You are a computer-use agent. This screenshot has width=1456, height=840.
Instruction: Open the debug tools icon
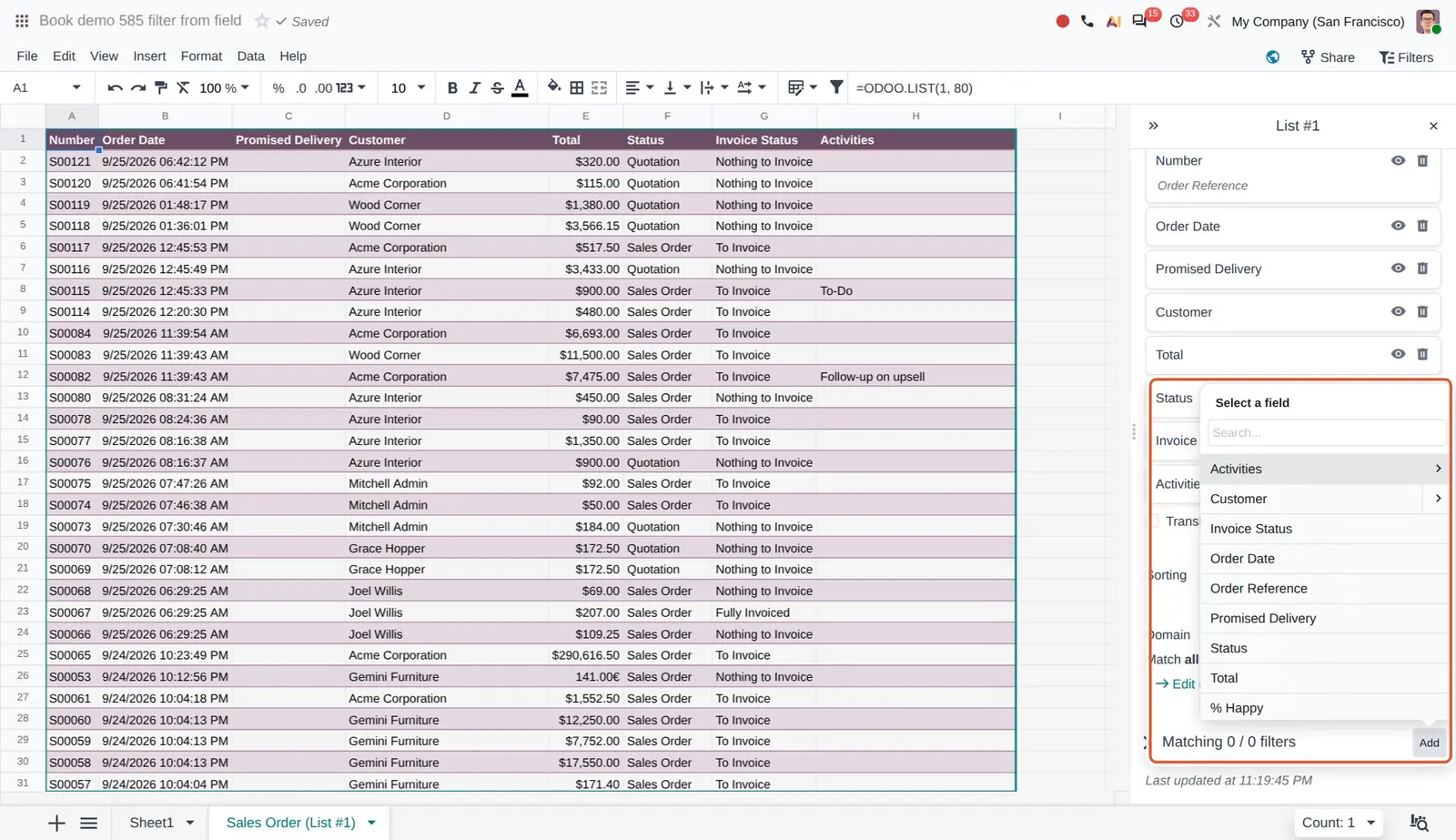pyautogui.click(x=1214, y=21)
